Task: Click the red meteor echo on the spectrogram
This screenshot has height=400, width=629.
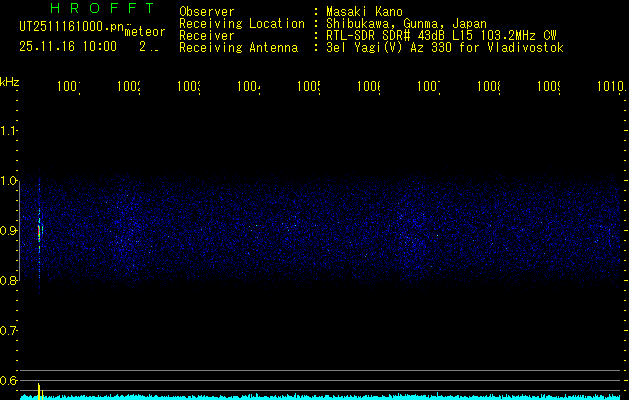Action: click(x=39, y=231)
